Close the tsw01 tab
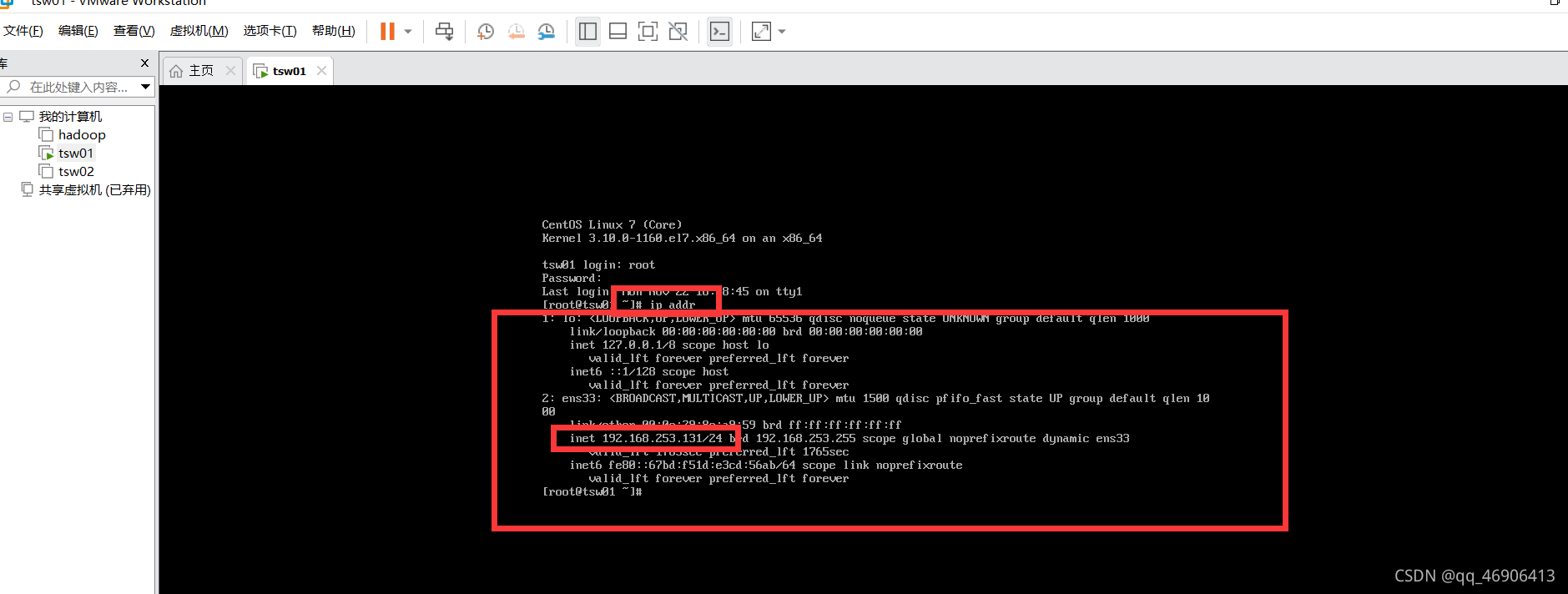 (321, 71)
